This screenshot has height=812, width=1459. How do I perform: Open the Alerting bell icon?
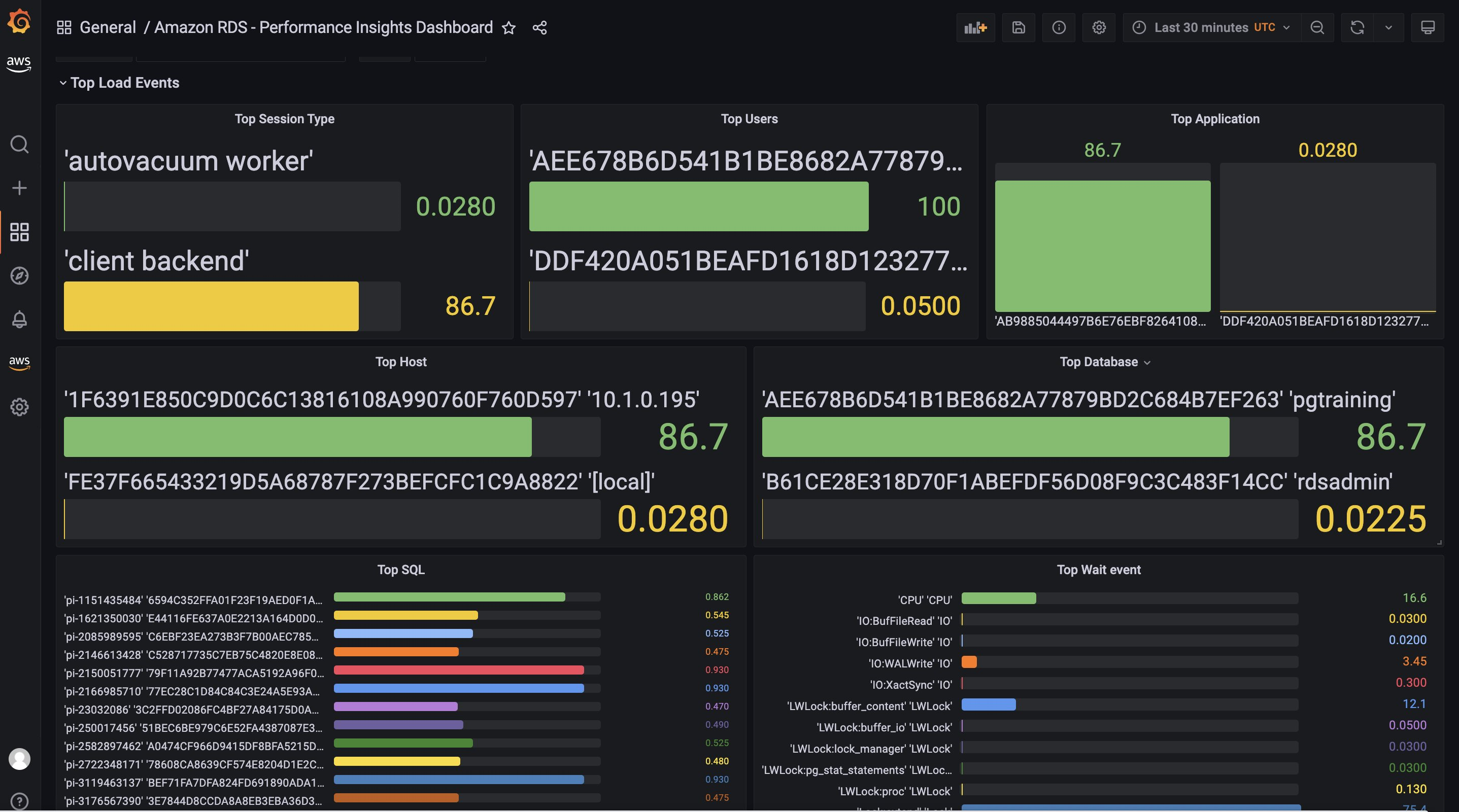pyautogui.click(x=19, y=320)
